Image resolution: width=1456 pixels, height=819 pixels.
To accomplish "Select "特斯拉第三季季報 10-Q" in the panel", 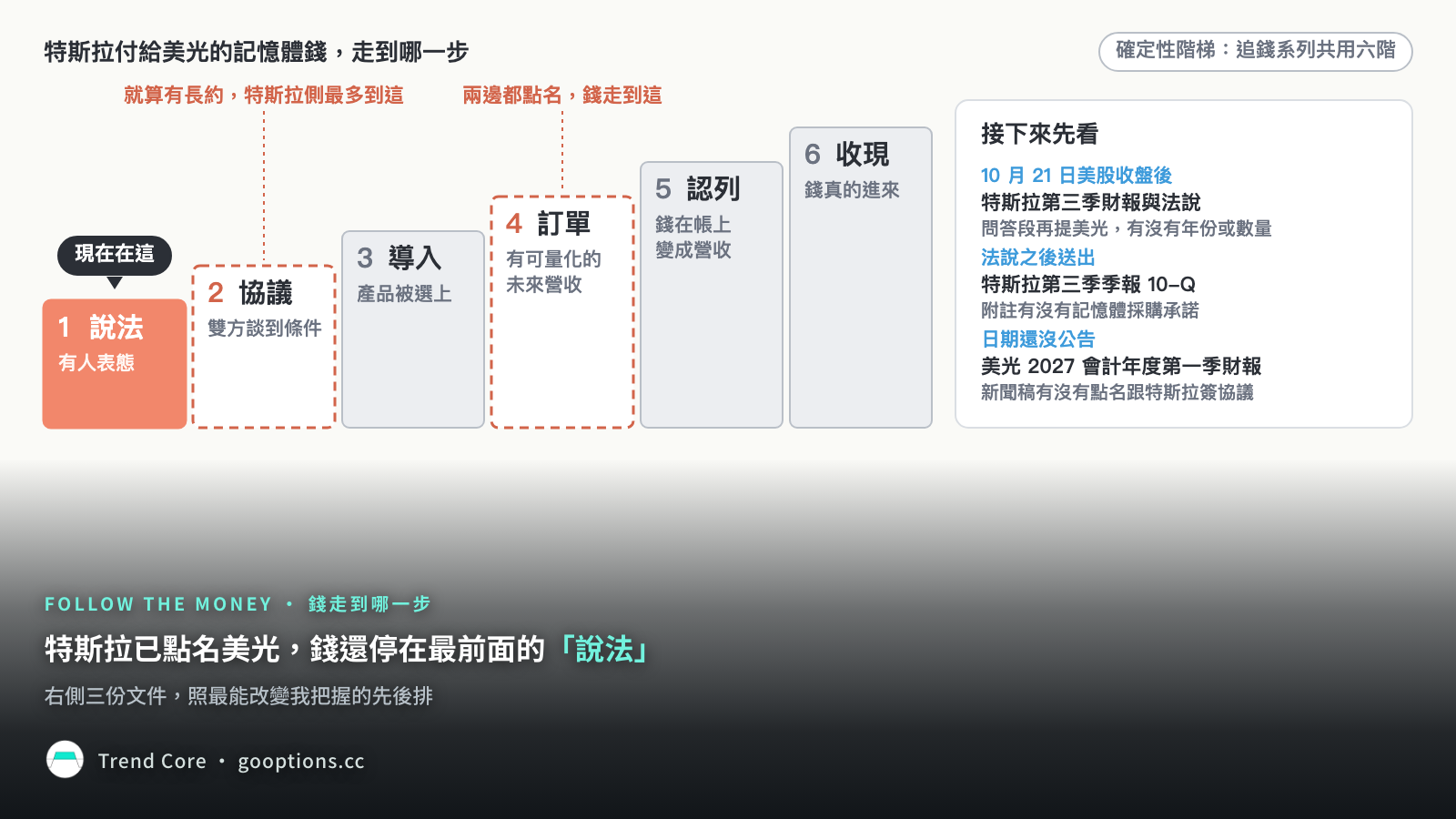I will pyautogui.click(x=1088, y=284).
